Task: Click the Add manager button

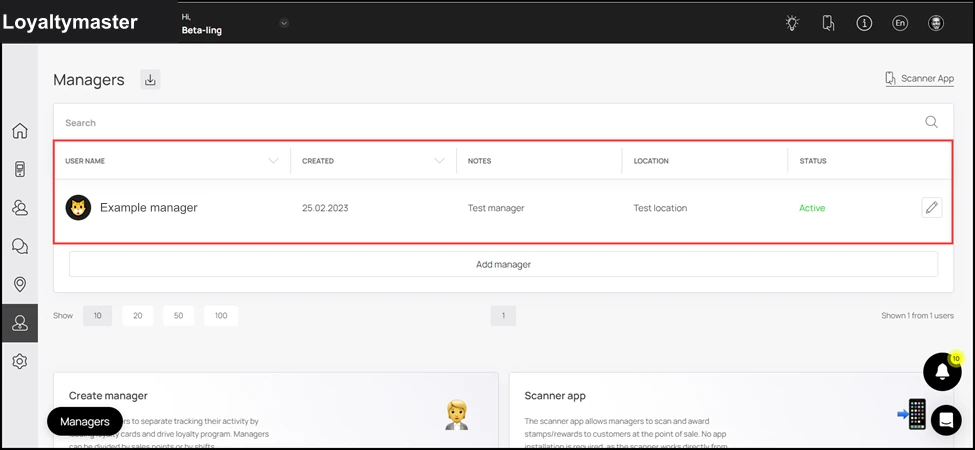Action: tap(503, 264)
